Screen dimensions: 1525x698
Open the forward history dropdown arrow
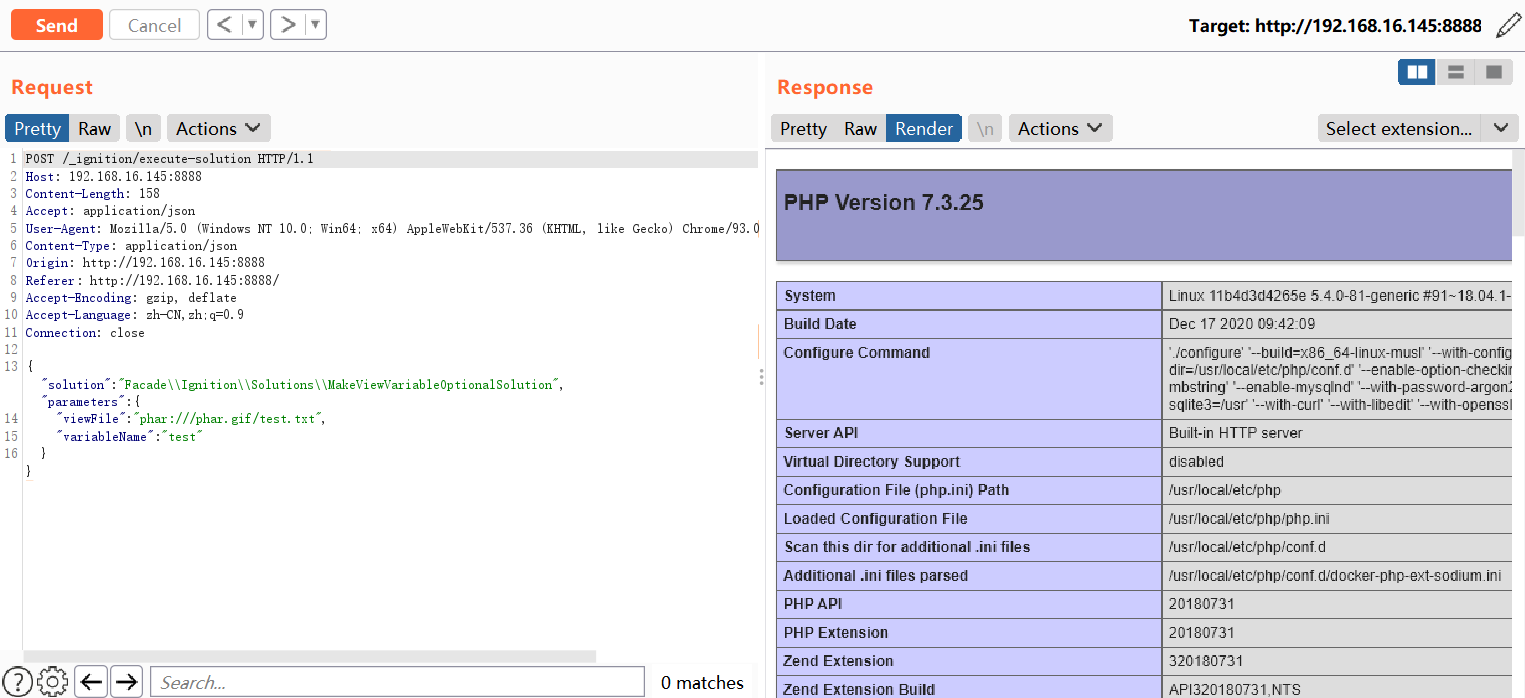(316, 25)
